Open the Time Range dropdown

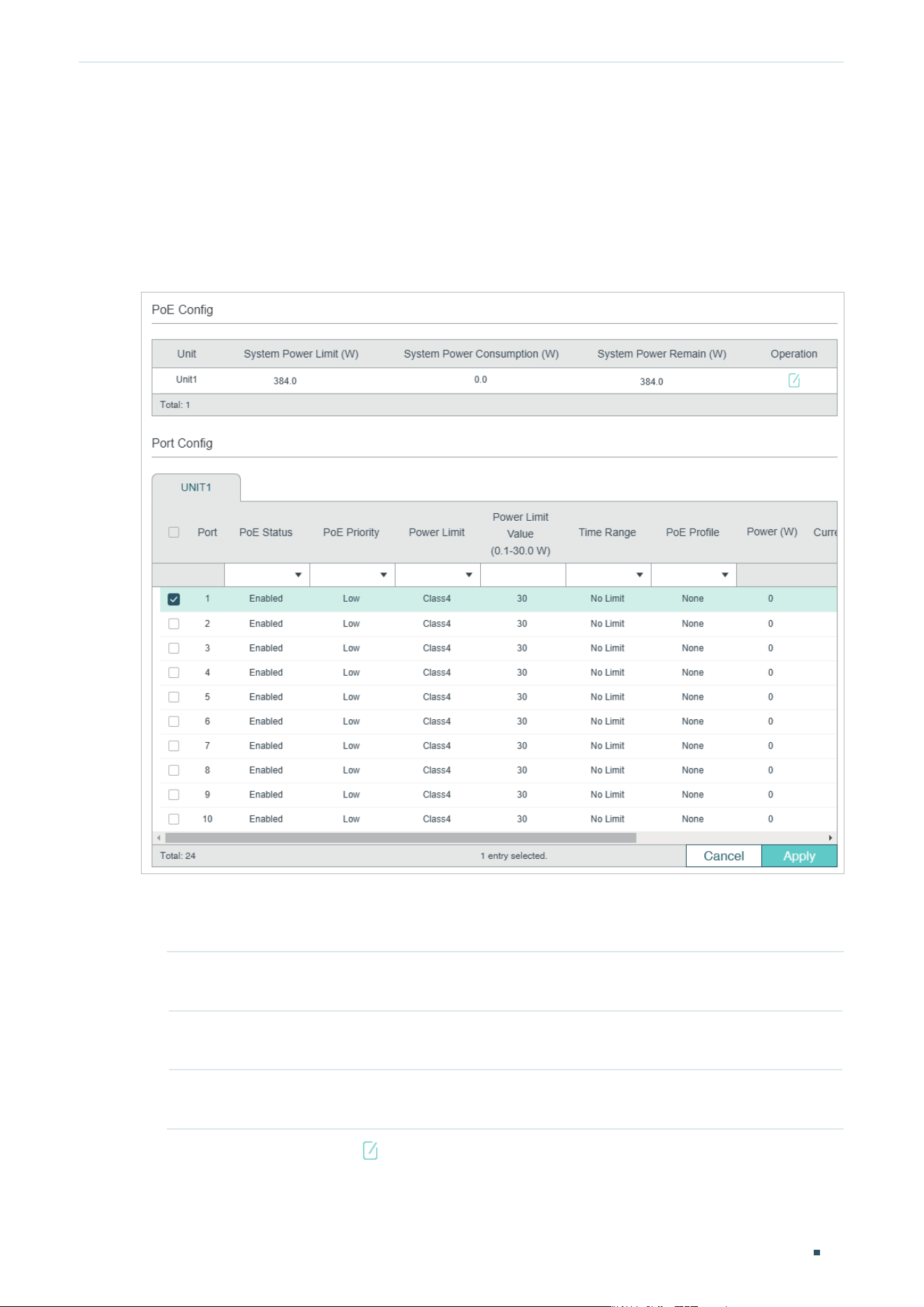[x=608, y=575]
